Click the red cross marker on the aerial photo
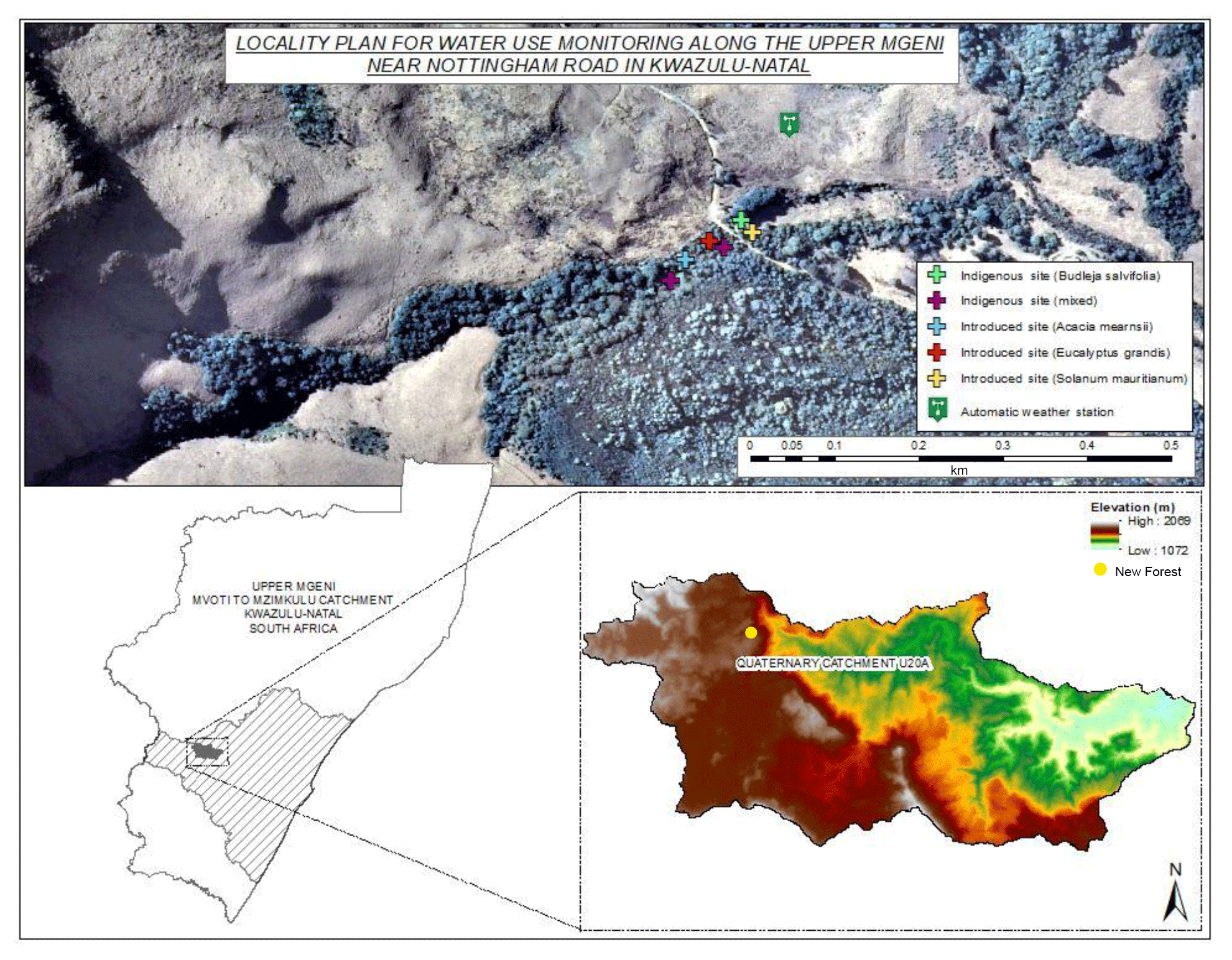The image size is (1232, 960). 709,241
